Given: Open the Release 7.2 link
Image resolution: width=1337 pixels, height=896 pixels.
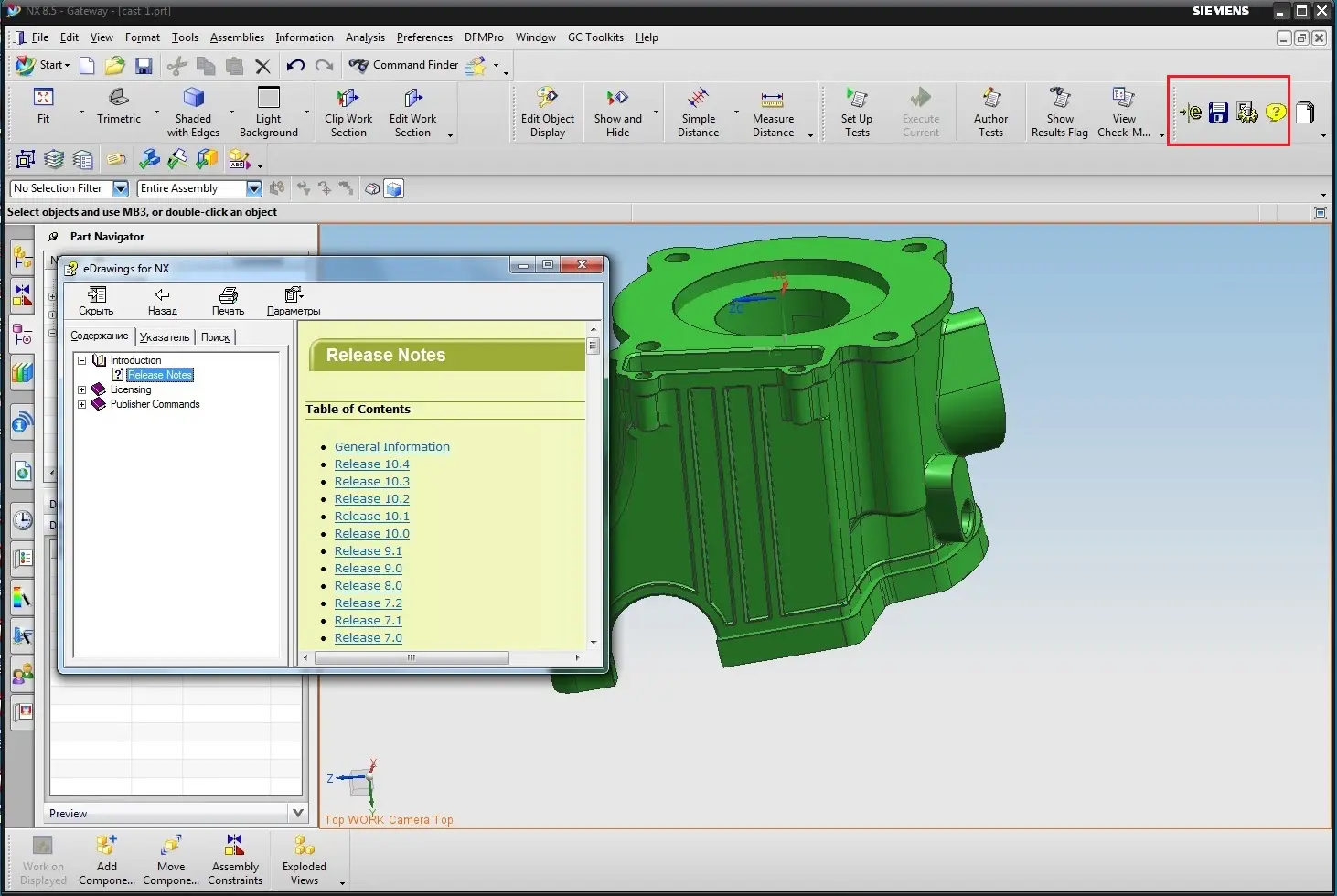Looking at the screenshot, I should point(369,603).
